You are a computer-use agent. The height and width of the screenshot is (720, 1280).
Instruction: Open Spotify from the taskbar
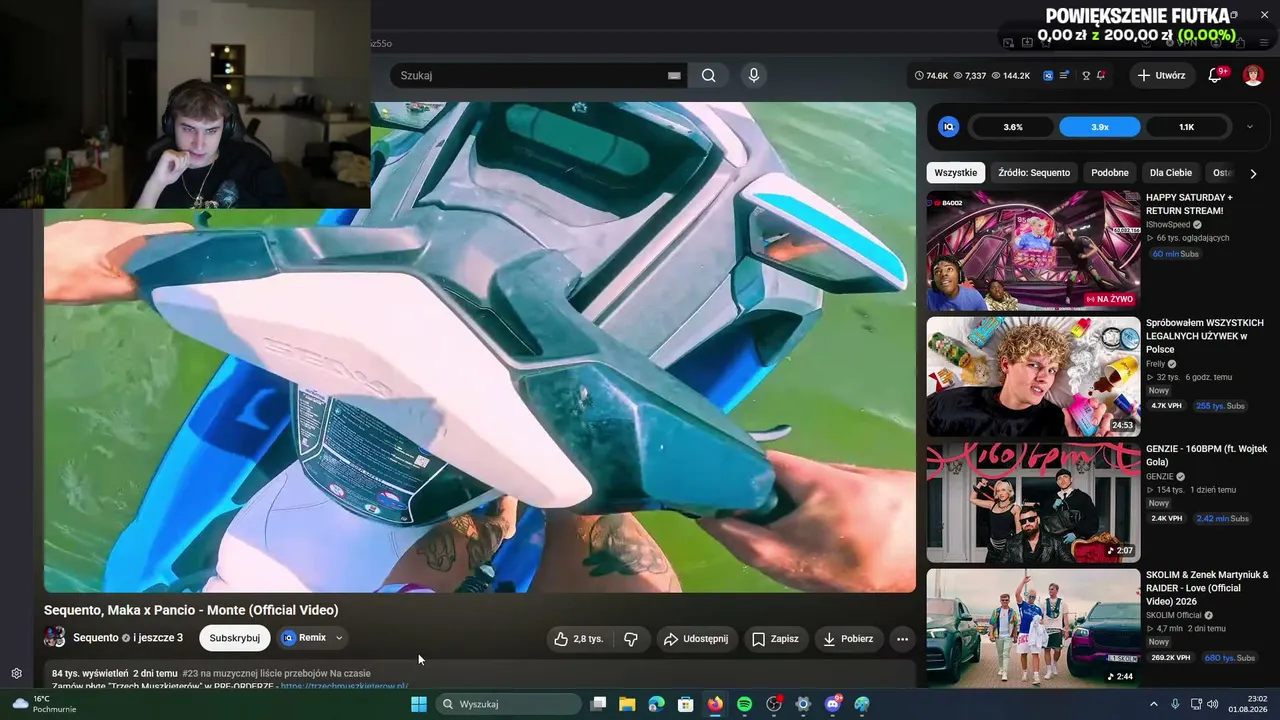pyautogui.click(x=744, y=704)
